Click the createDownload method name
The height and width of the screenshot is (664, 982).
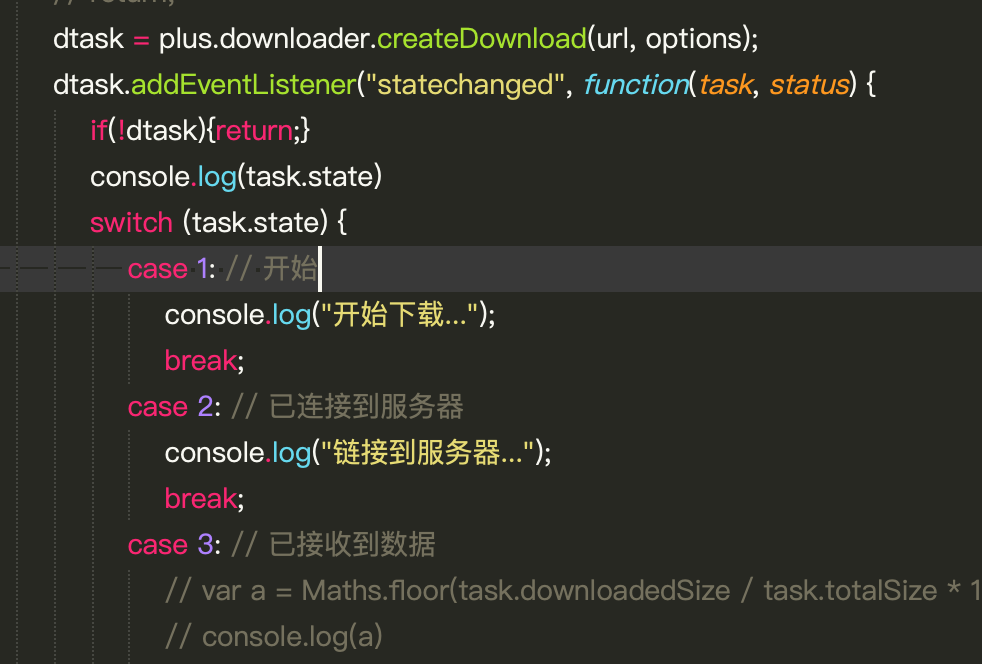[480, 39]
